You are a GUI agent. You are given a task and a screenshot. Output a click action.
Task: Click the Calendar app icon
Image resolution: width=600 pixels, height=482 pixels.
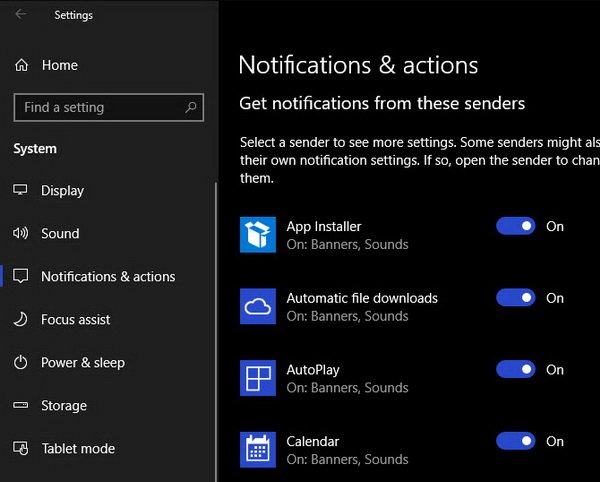pos(258,449)
